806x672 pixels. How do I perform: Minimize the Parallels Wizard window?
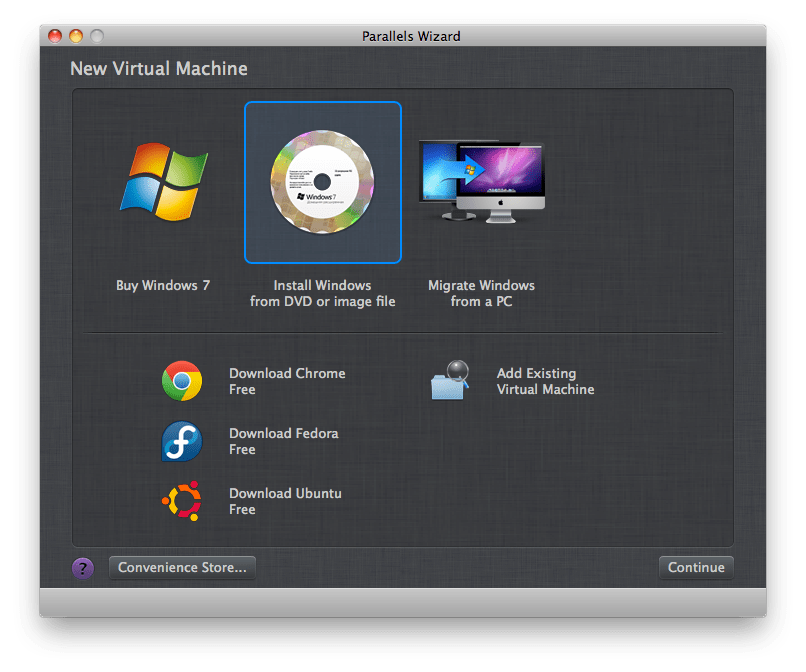coord(77,37)
